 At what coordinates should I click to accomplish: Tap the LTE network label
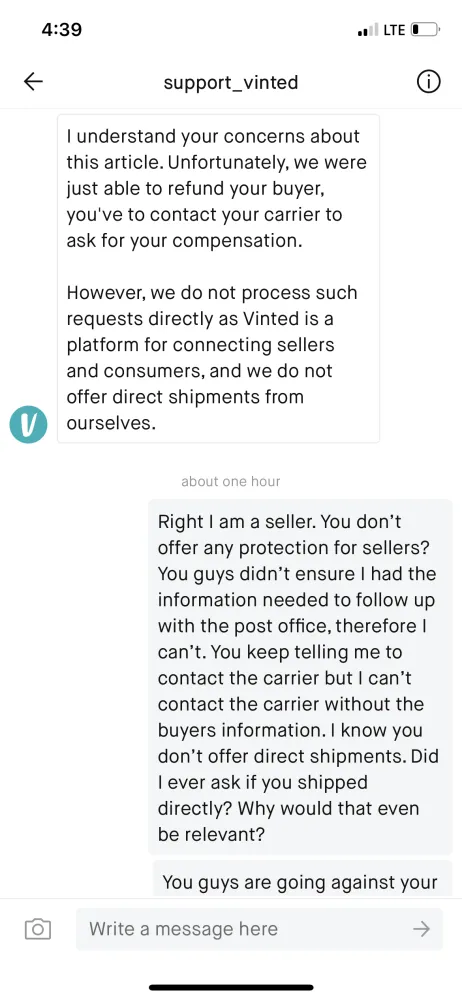(394, 29)
